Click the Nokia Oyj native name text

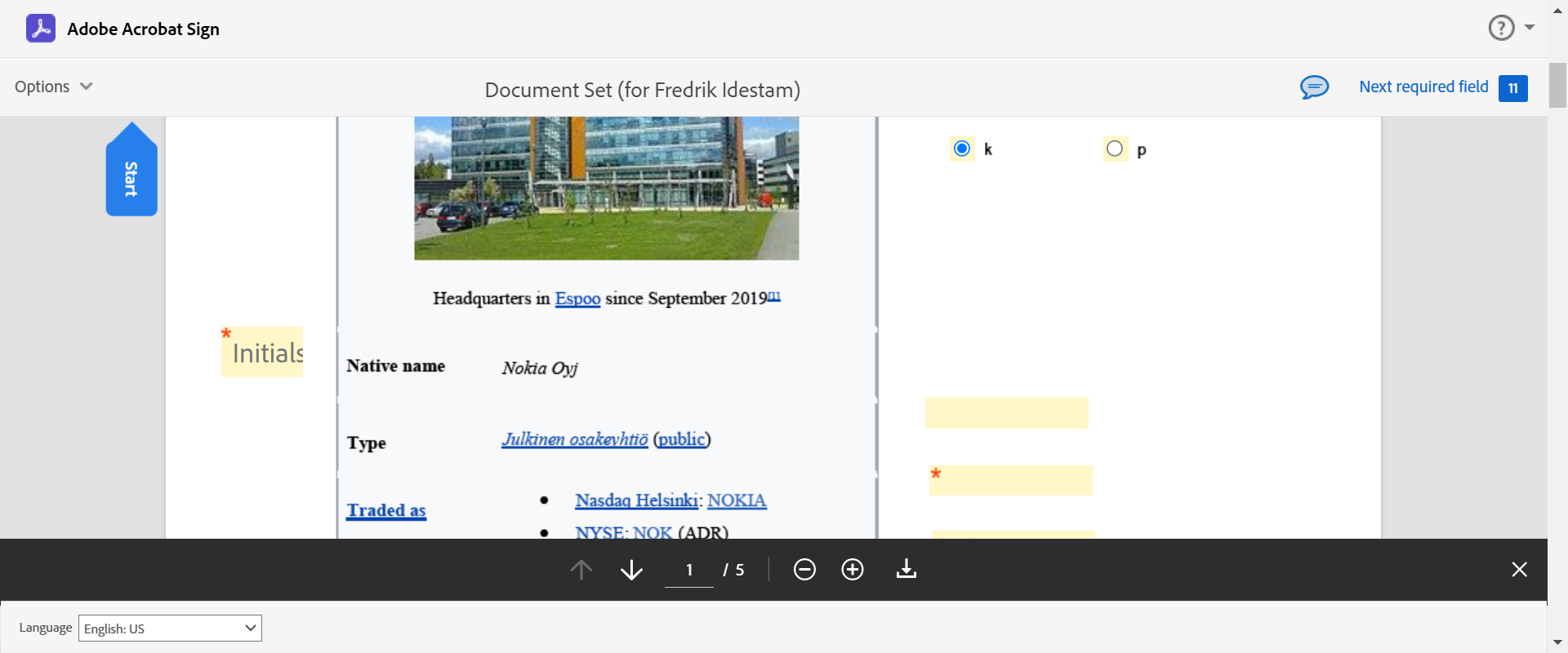click(x=540, y=368)
